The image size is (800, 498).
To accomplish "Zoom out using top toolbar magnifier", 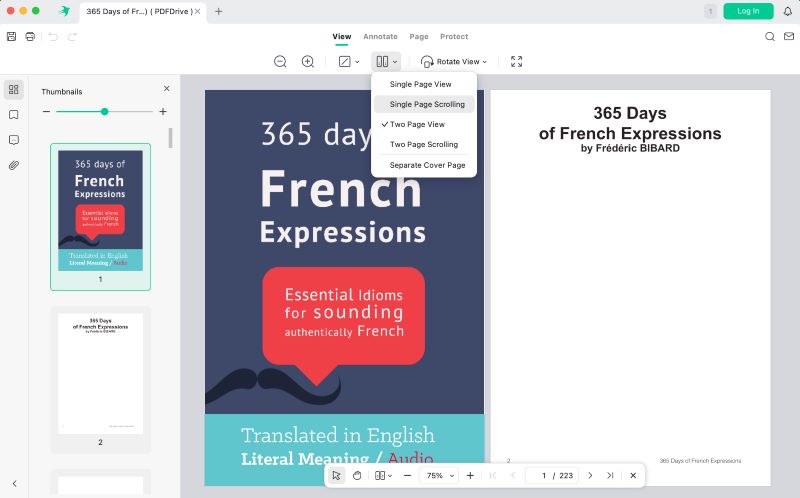I will coord(280,61).
